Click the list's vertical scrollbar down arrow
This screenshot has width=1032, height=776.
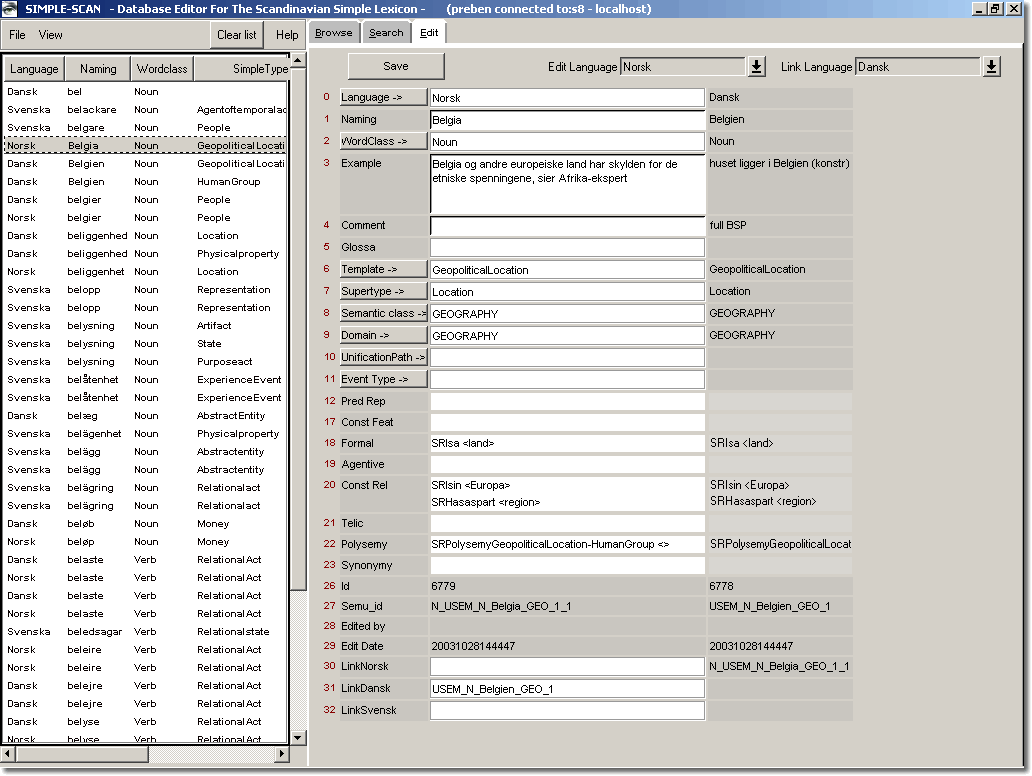[298, 737]
